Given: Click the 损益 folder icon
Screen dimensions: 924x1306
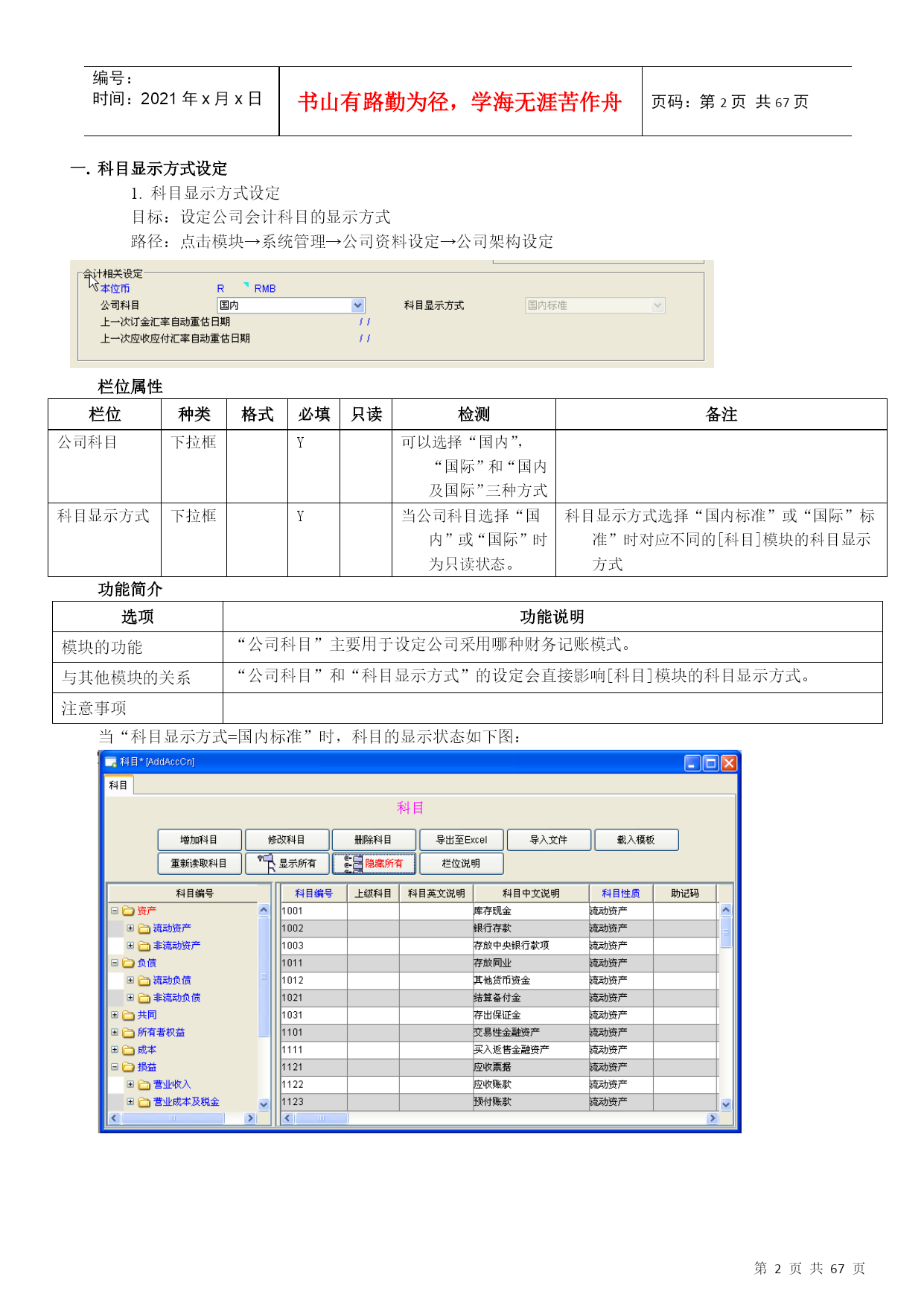Looking at the screenshot, I should [x=128, y=1067].
